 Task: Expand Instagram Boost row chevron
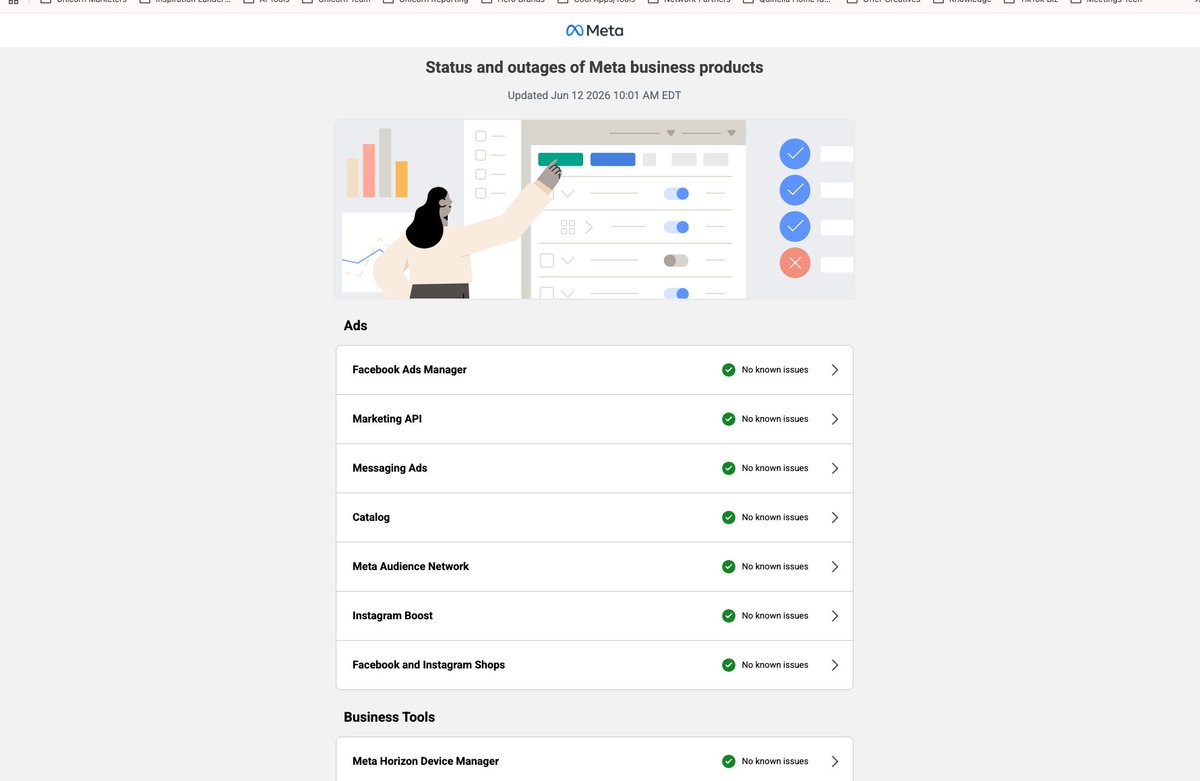point(835,616)
